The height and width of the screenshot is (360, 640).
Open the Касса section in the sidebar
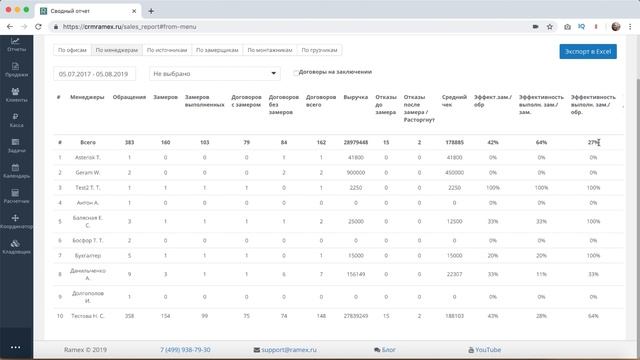[16, 120]
